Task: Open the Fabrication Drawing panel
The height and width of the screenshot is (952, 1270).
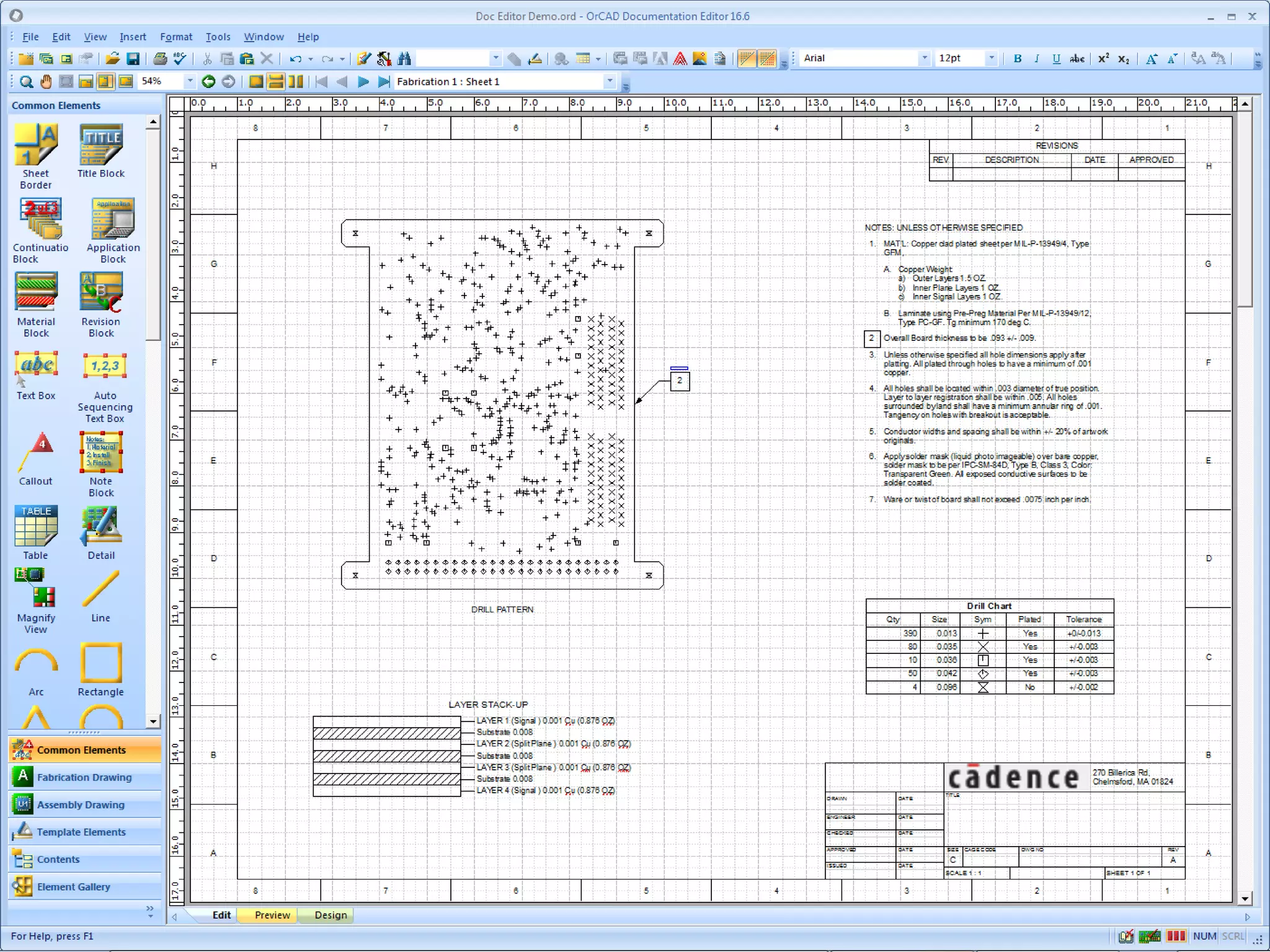Action: [x=85, y=777]
